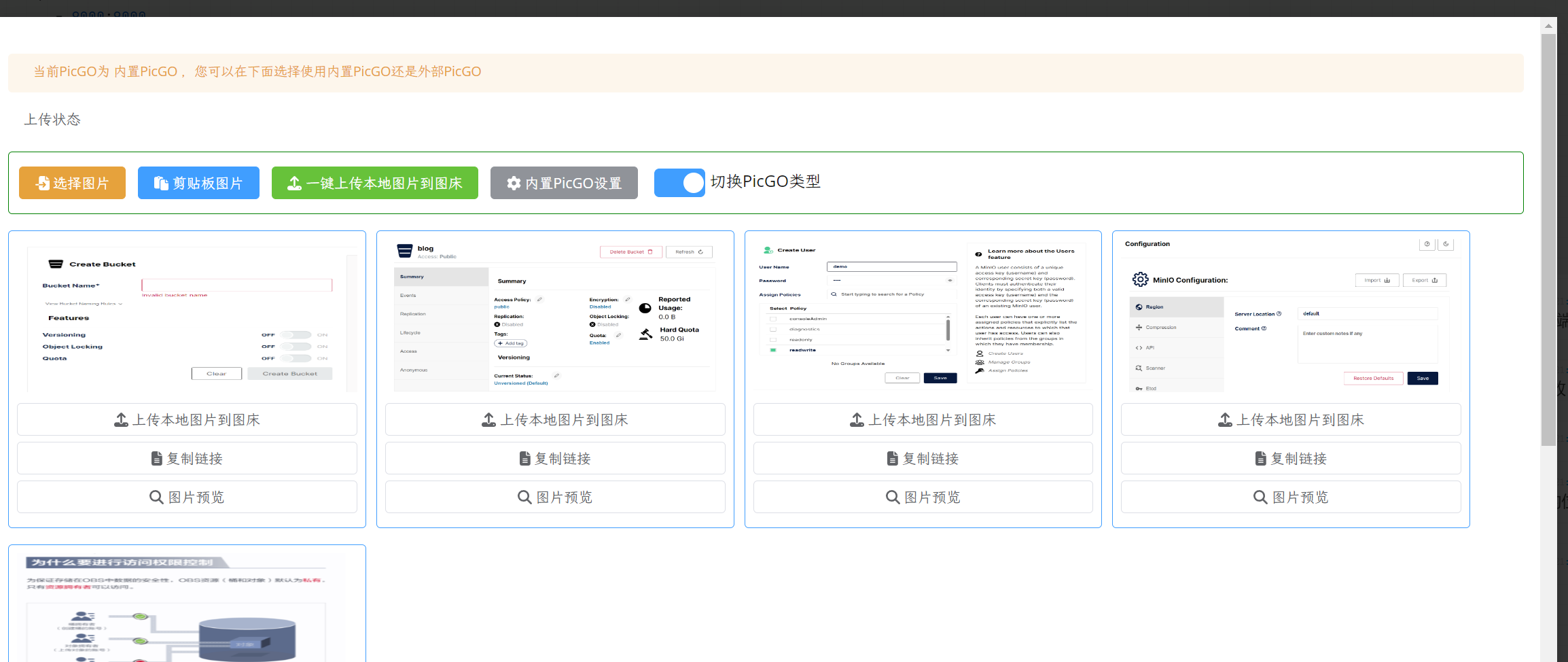Viewport: 1568px width, 662px height.
Task: Click green 一键上传本地图片到图床 button
Action: coord(375,183)
